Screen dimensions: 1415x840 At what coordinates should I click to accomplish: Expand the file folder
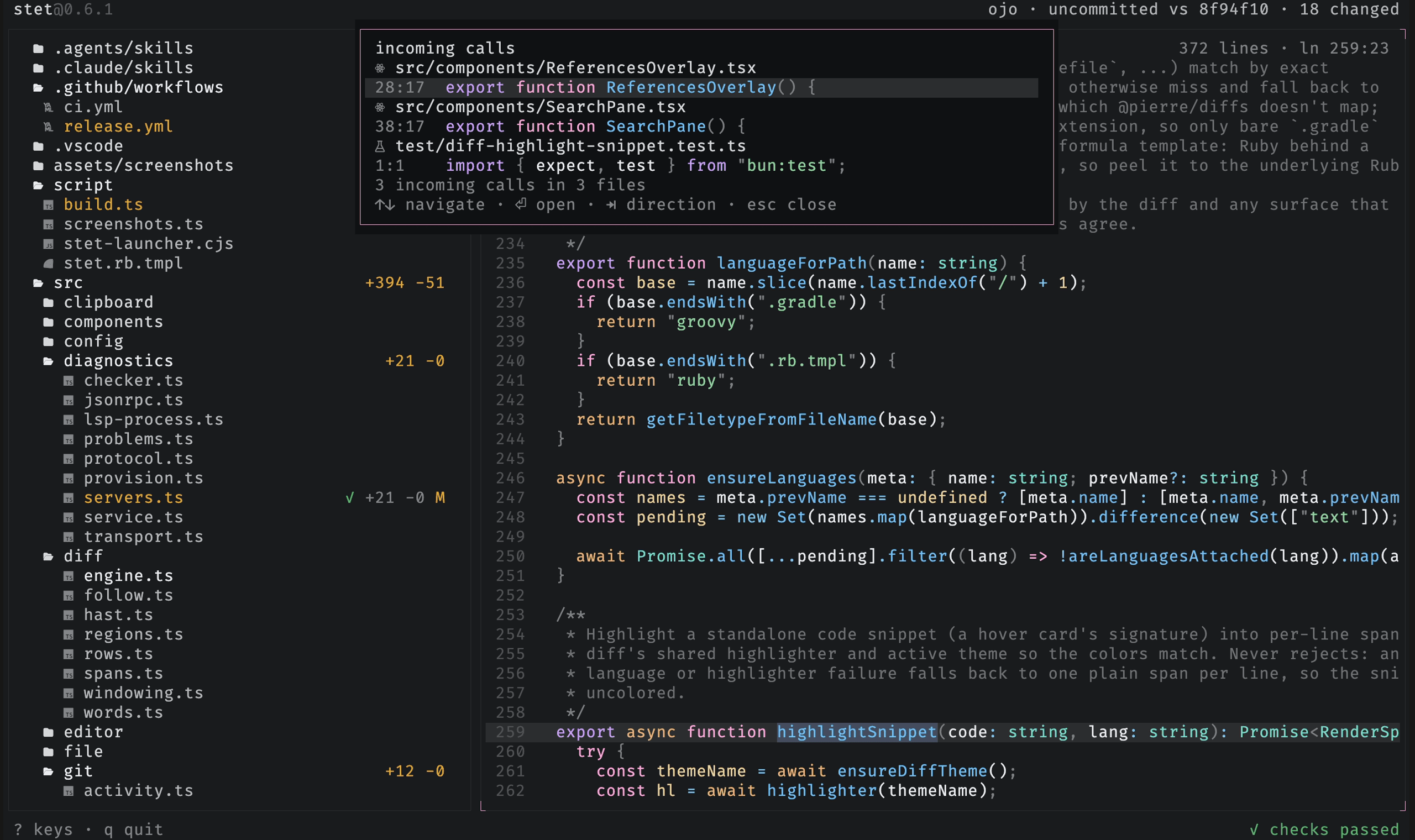coord(49,752)
